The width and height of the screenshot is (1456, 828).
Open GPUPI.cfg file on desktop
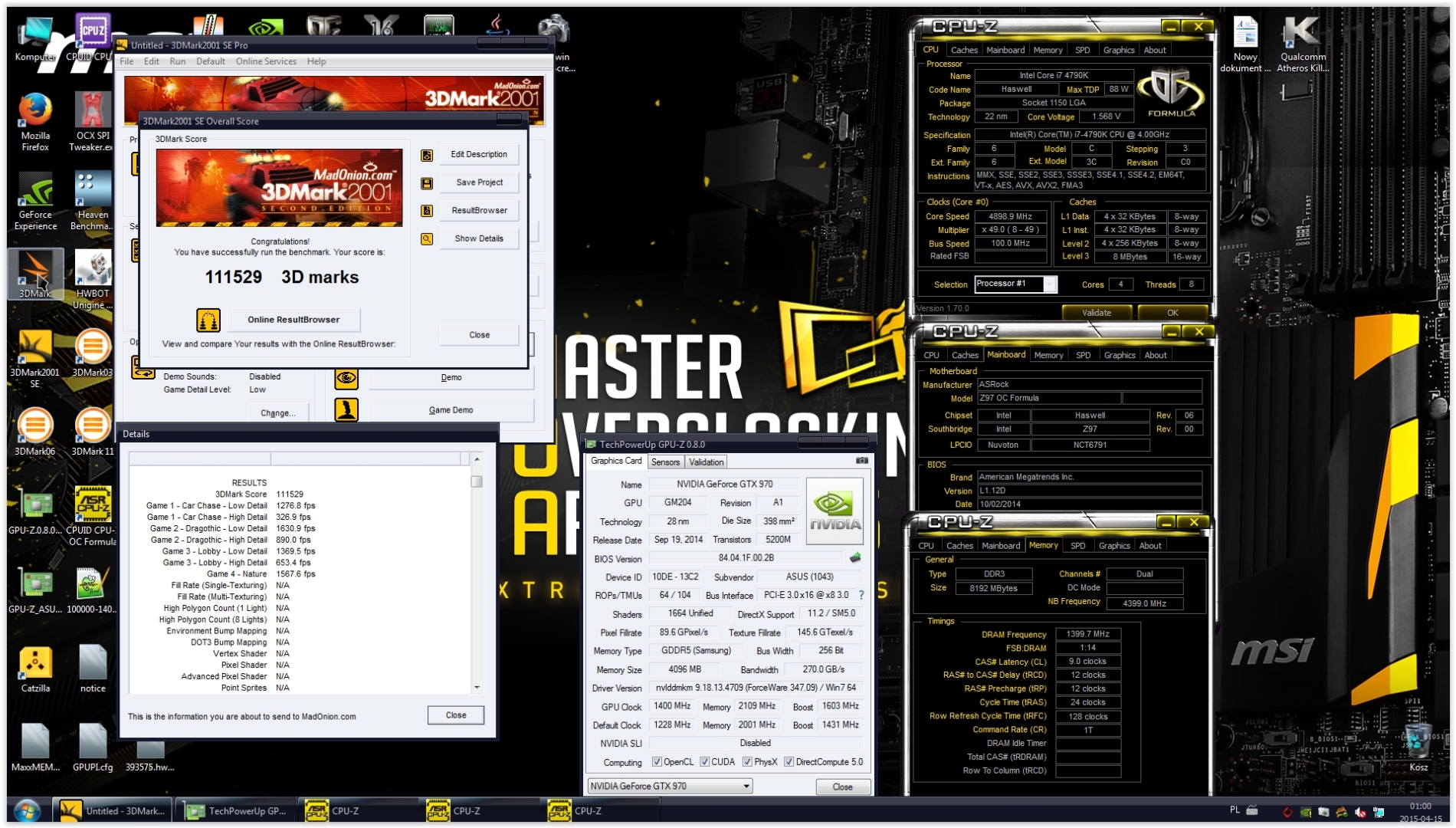[x=93, y=747]
